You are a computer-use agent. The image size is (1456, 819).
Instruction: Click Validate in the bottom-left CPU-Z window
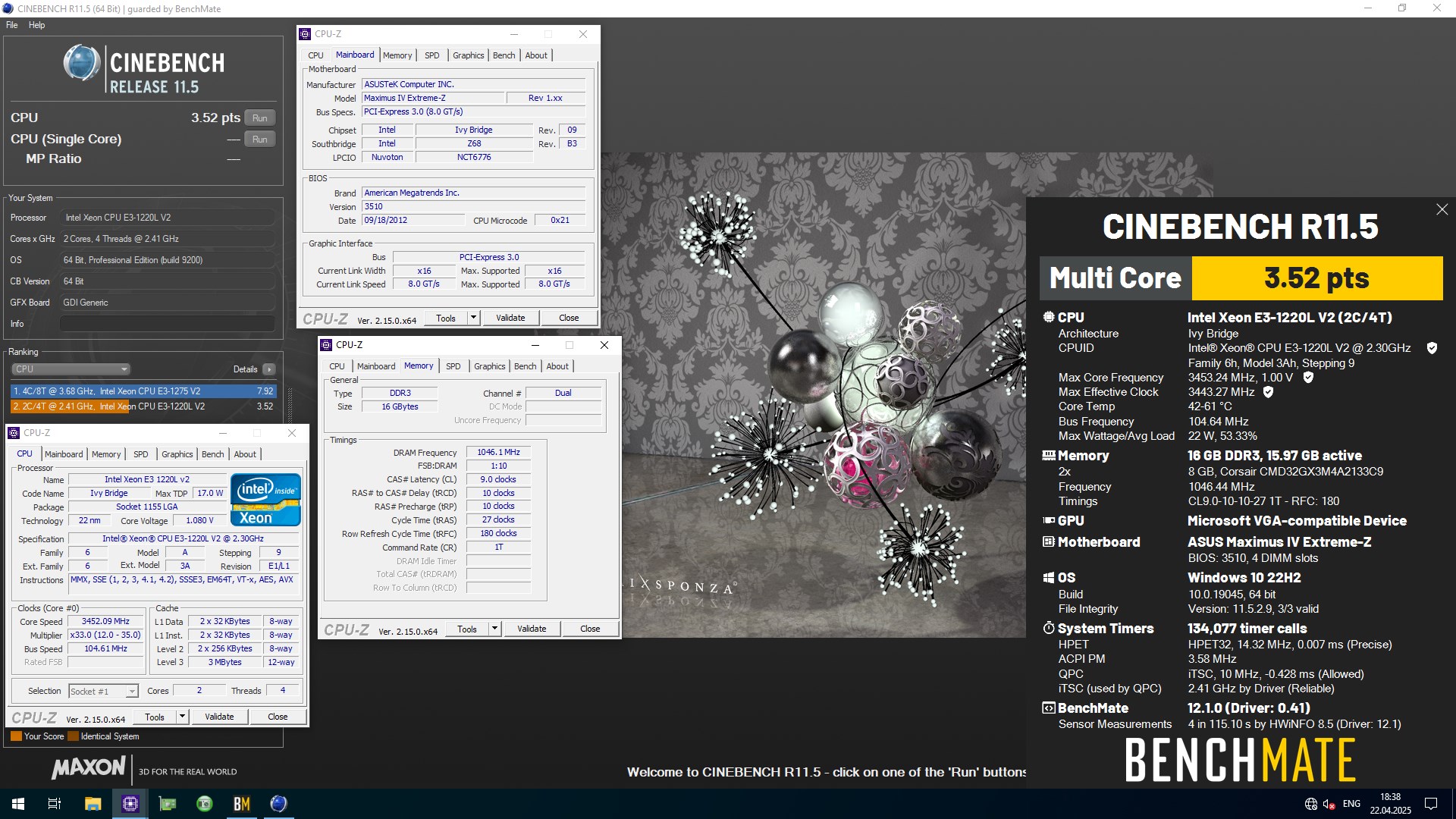coord(219,717)
